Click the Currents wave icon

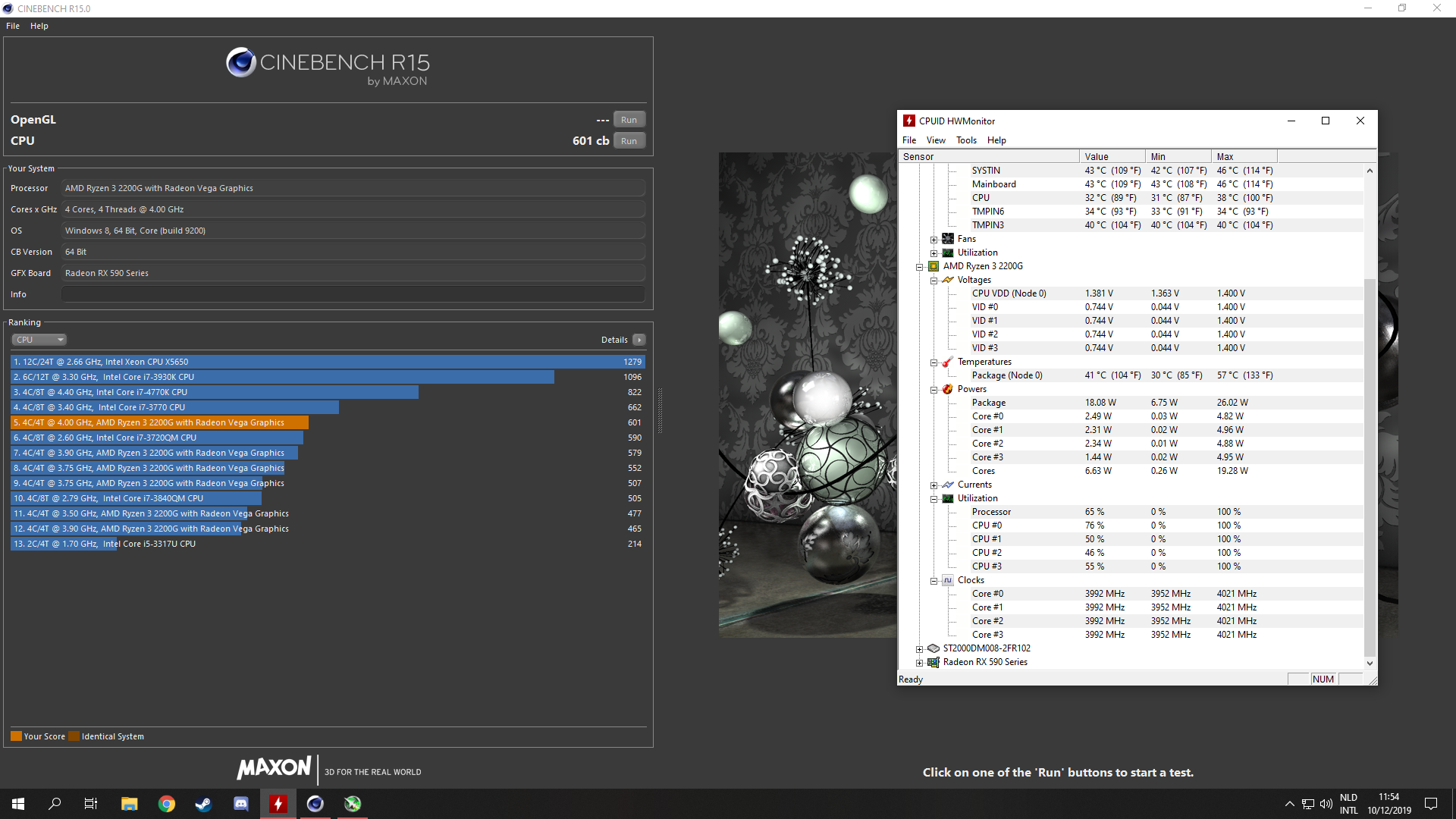(x=948, y=485)
